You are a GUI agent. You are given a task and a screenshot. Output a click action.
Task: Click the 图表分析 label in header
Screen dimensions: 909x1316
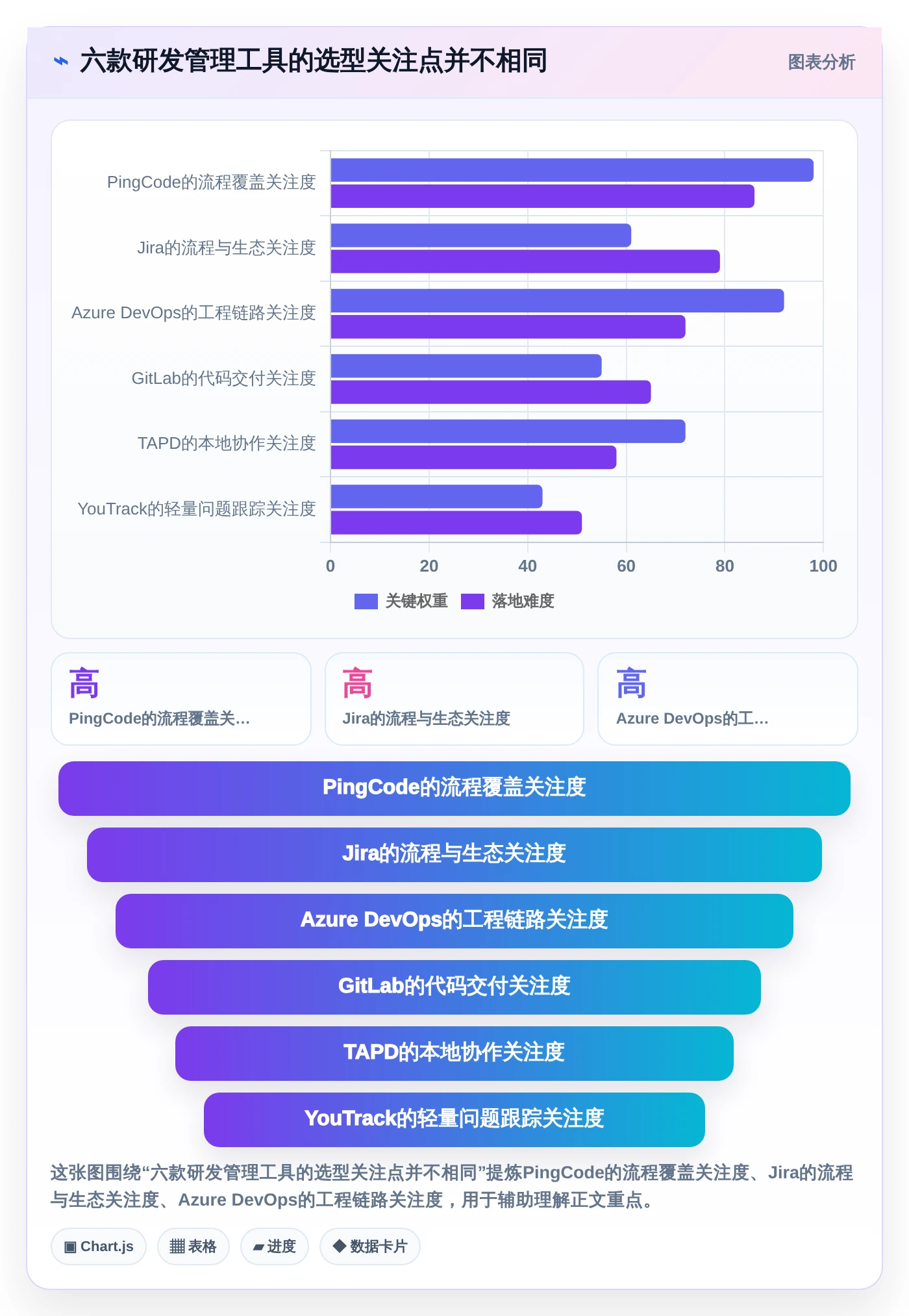(x=821, y=62)
